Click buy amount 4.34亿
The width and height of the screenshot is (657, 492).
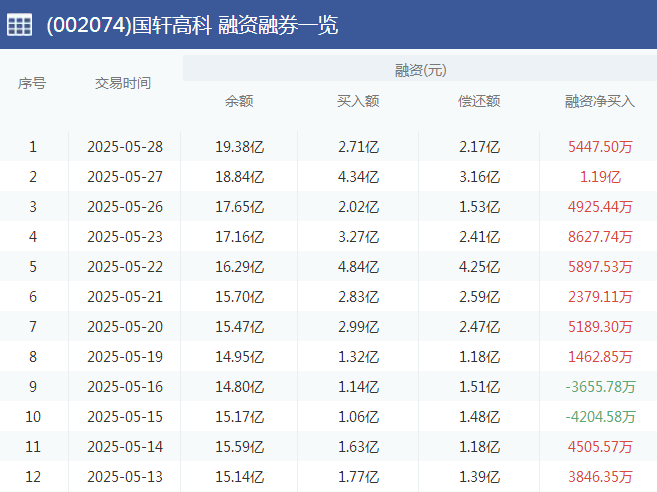[x=359, y=177]
